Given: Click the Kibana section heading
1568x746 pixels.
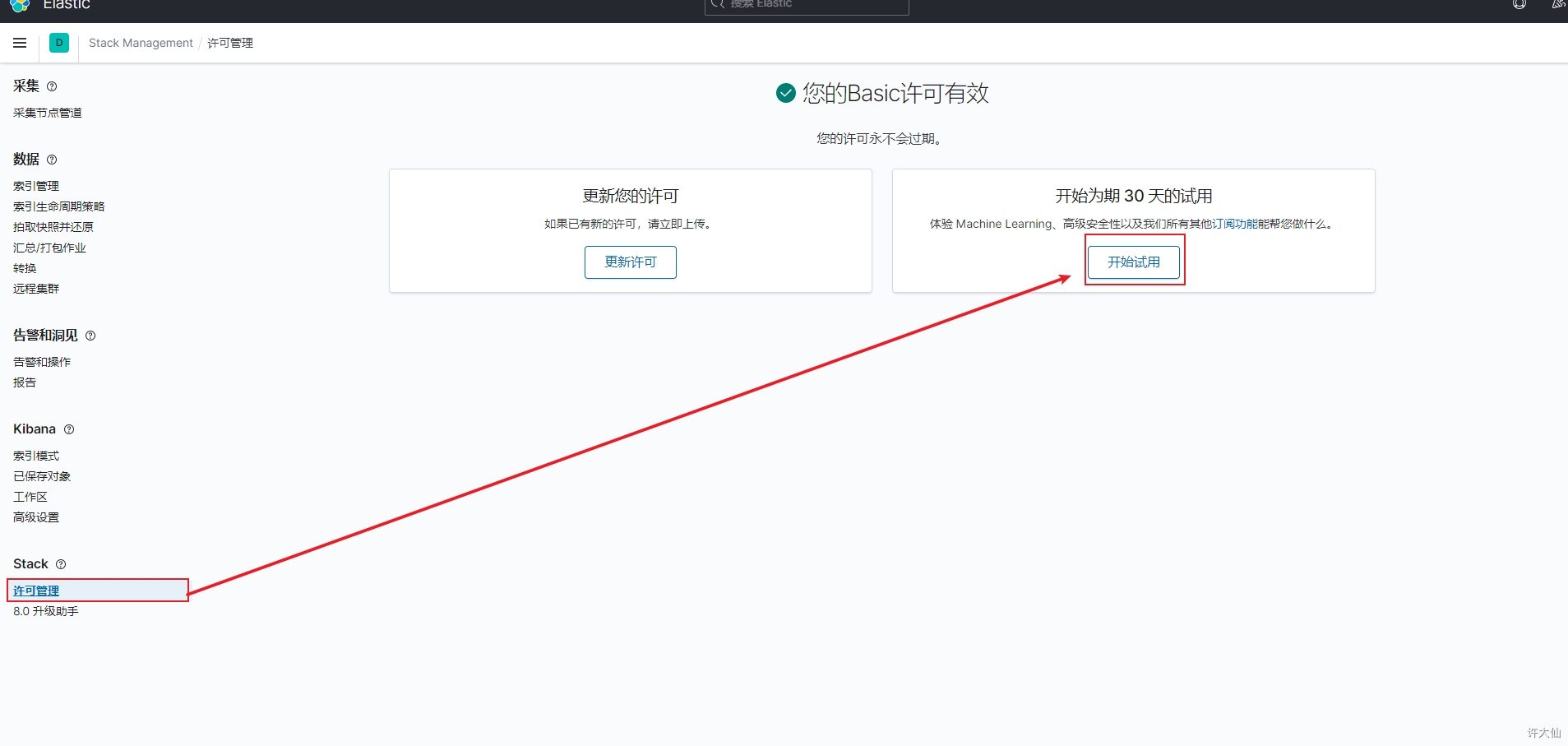Looking at the screenshot, I should coord(35,429).
